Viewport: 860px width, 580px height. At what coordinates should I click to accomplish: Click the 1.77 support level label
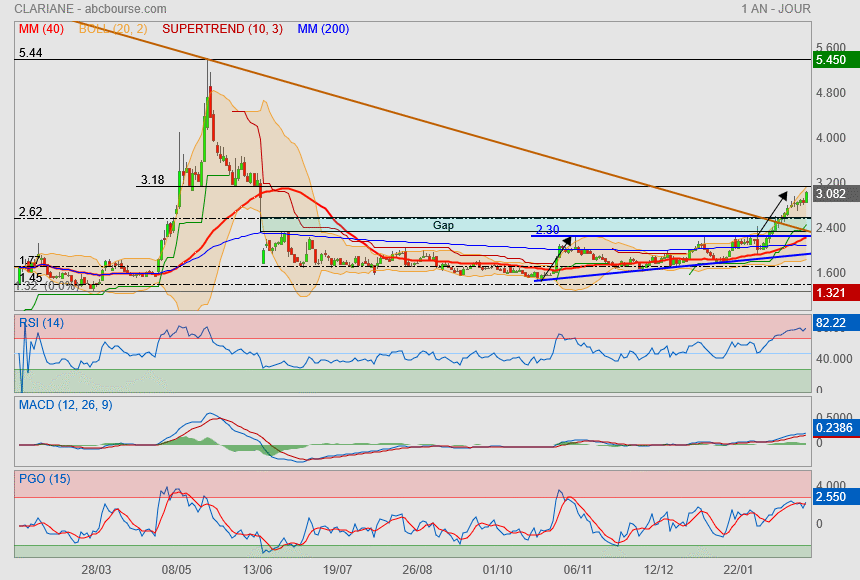coord(30,261)
